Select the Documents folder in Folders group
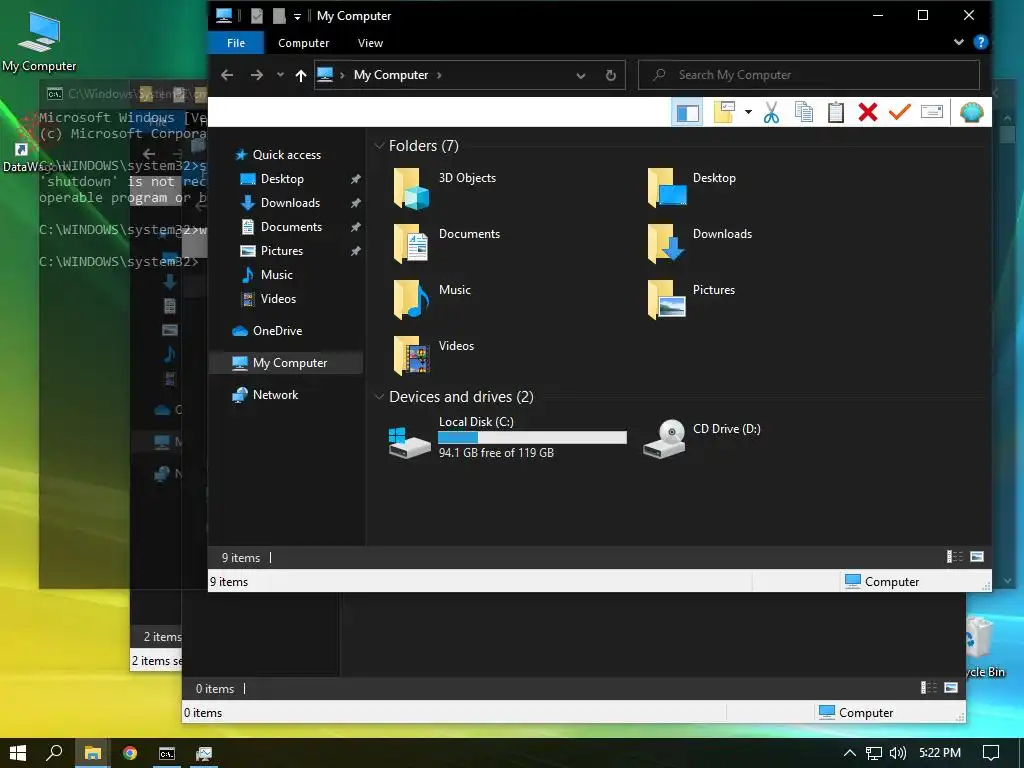This screenshot has width=1024, height=768. [x=447, y=244]
